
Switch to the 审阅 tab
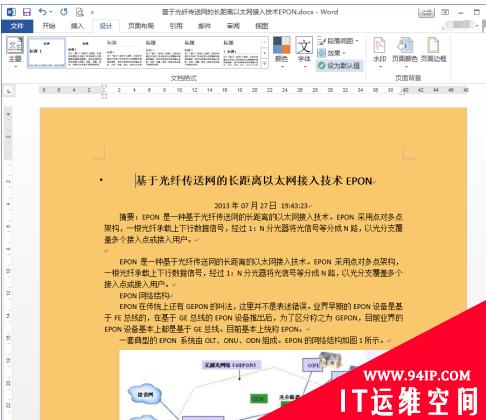pyautogui.click(x=233, y=26)
